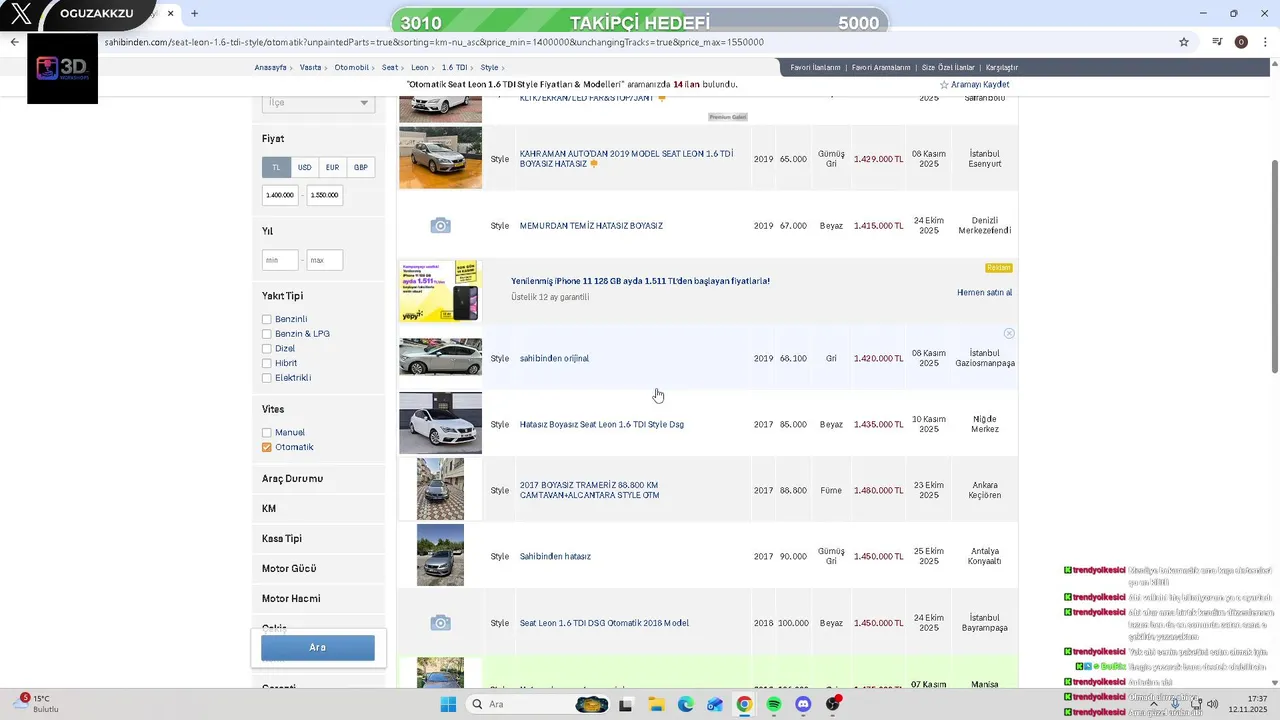Image resolution: width=1280 pixels, height=720 pixels.
Task: Click the maximum price field
Action: pos(324,195)
